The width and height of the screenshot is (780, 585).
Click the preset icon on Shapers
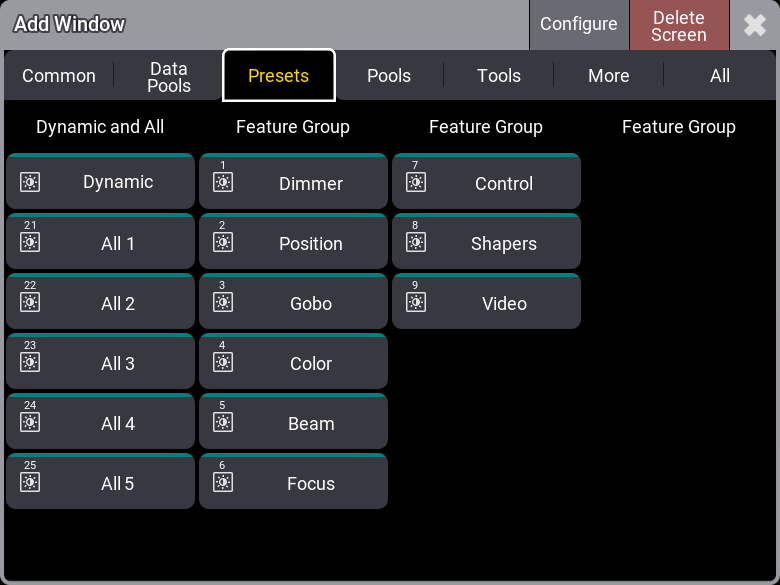[416, 242]
